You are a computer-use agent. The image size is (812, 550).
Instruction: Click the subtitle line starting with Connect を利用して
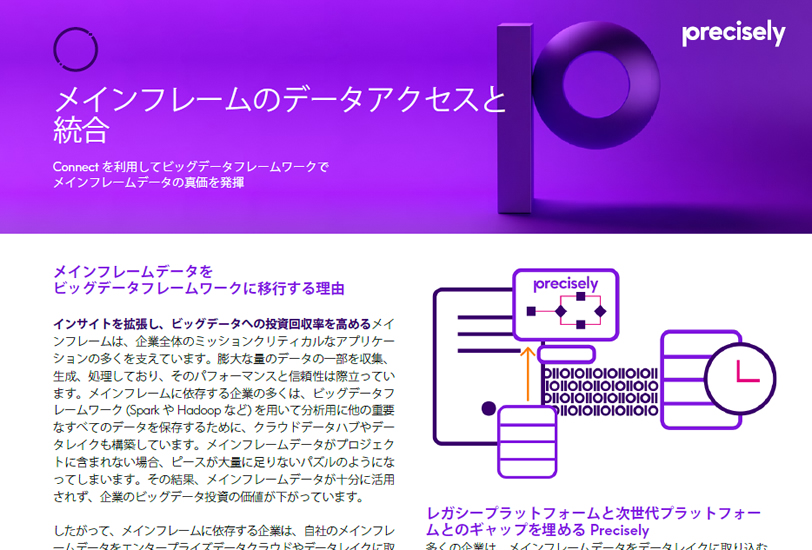click(191, 167)
